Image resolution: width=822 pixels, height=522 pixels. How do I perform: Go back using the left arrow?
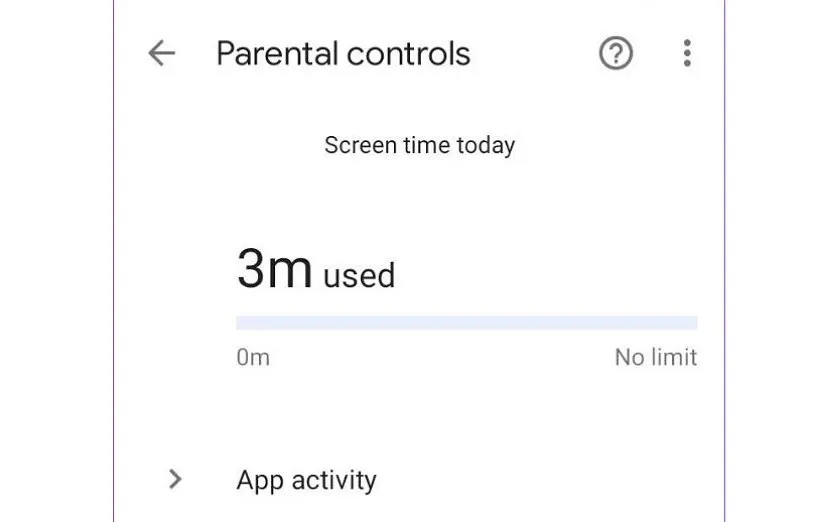161,53
